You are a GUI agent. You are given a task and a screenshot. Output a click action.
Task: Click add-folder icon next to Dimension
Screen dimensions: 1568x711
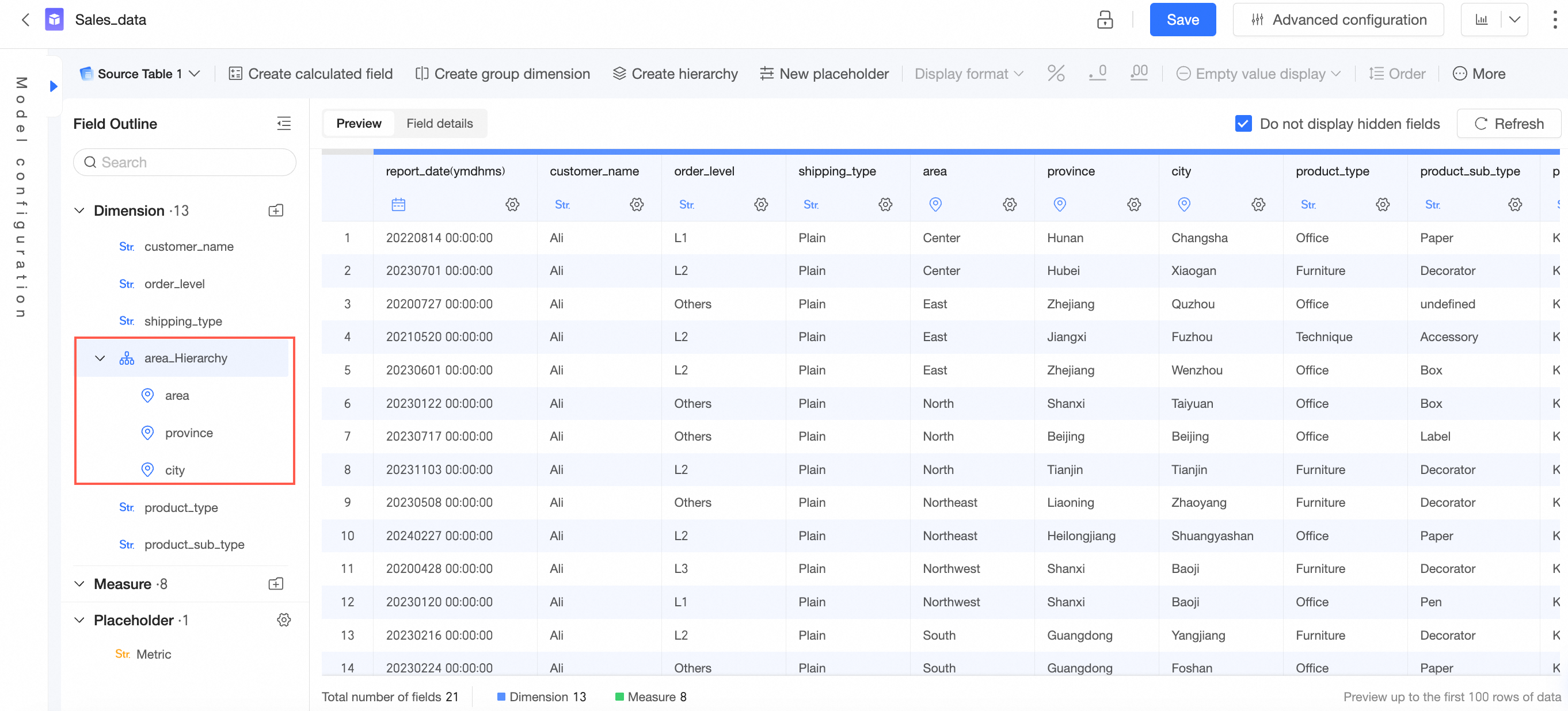[276, 211]
